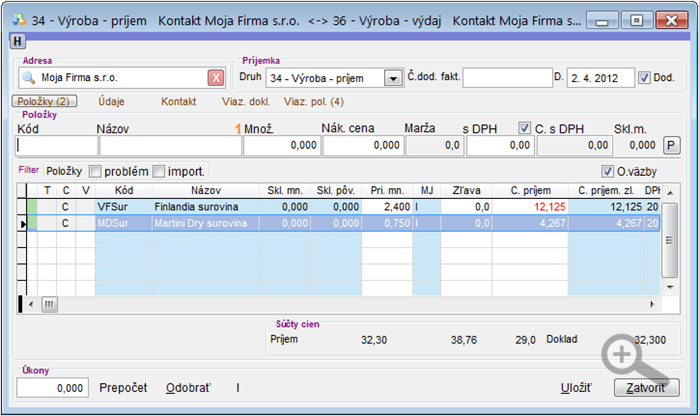Viewport: 699px width, 416px height.
Task: Open the Druh dropdown arrow
Action: [x=393, y=78]
